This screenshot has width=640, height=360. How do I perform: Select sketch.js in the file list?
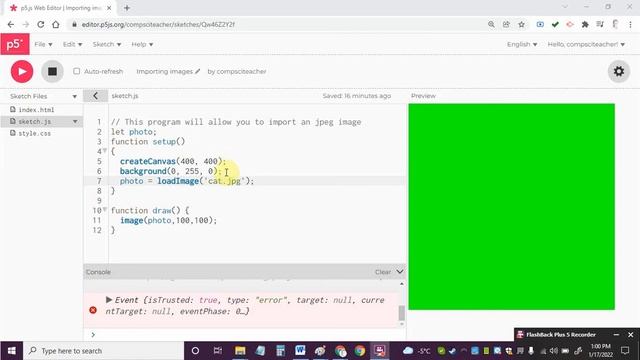pyautogui.click(x=35, y=122)
